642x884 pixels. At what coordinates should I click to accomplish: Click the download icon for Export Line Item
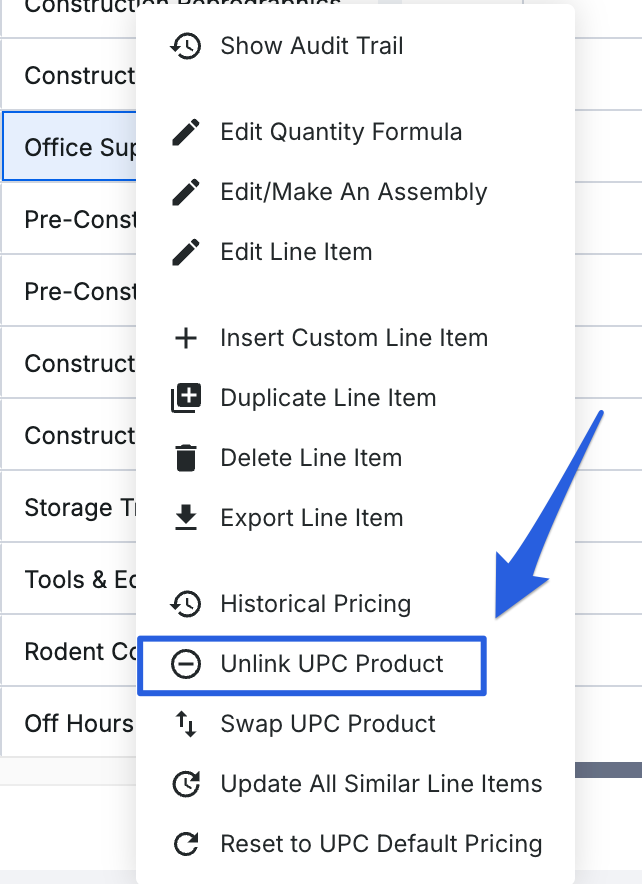pos(186,518)
